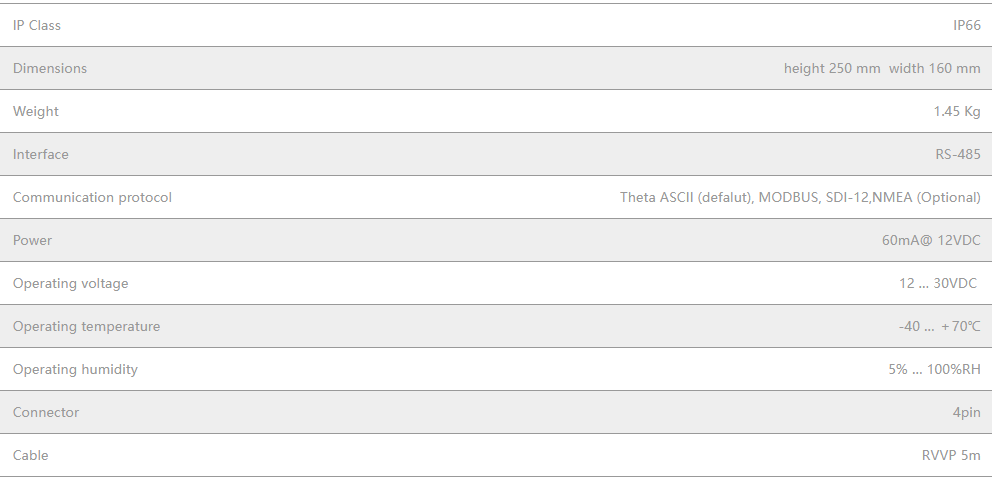The height and width of the screenshot is (478, 992).
Task: Click the "Communication protocol" label
Action: (92, 197)
